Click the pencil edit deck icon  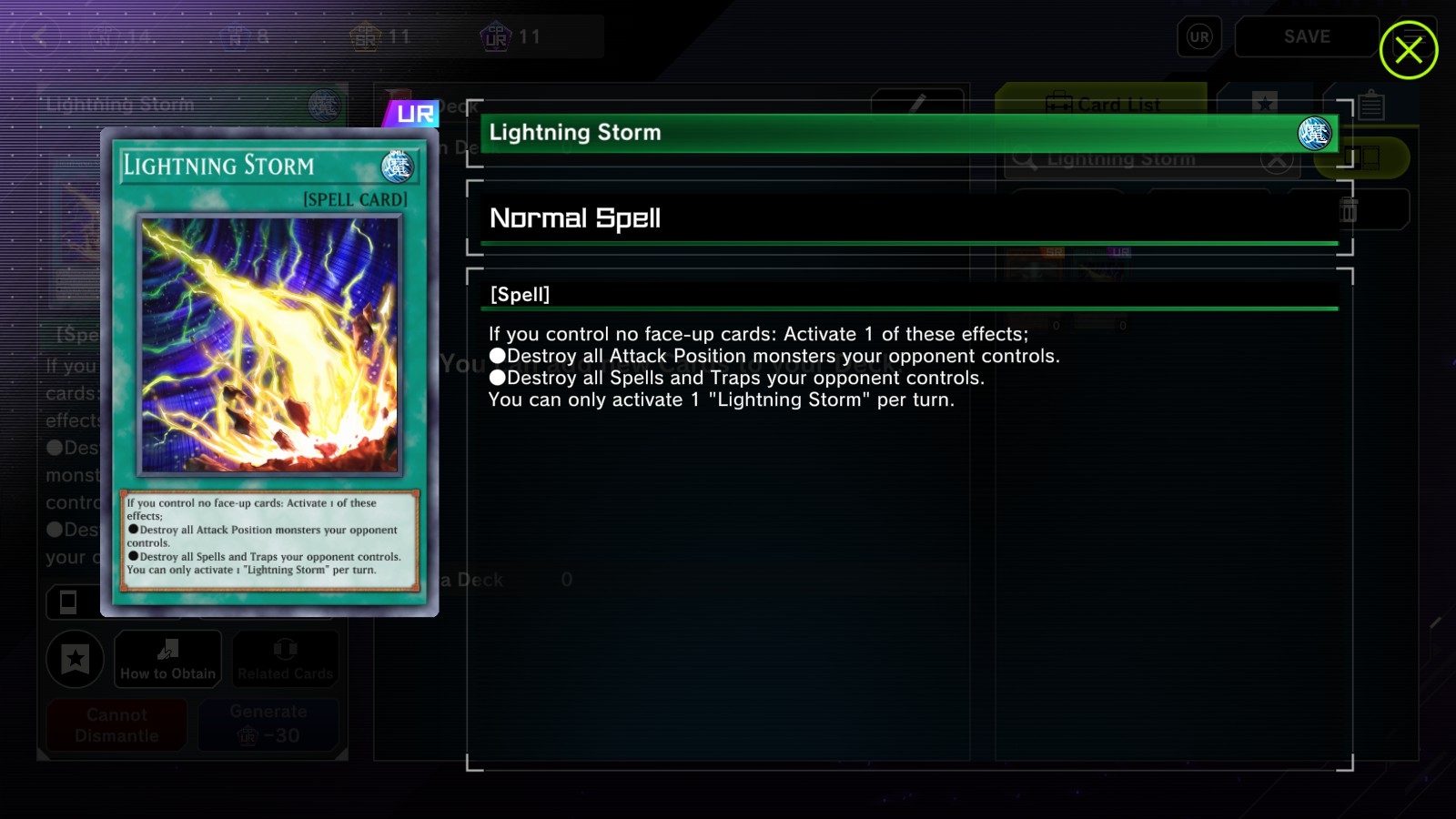(917, 102)
